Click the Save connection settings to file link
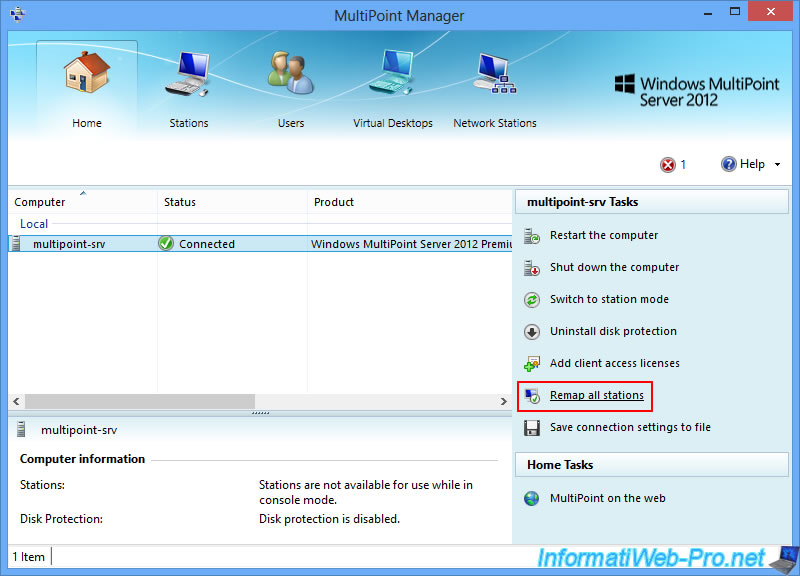This screenshot has height=576, width=800. point(630,428)
